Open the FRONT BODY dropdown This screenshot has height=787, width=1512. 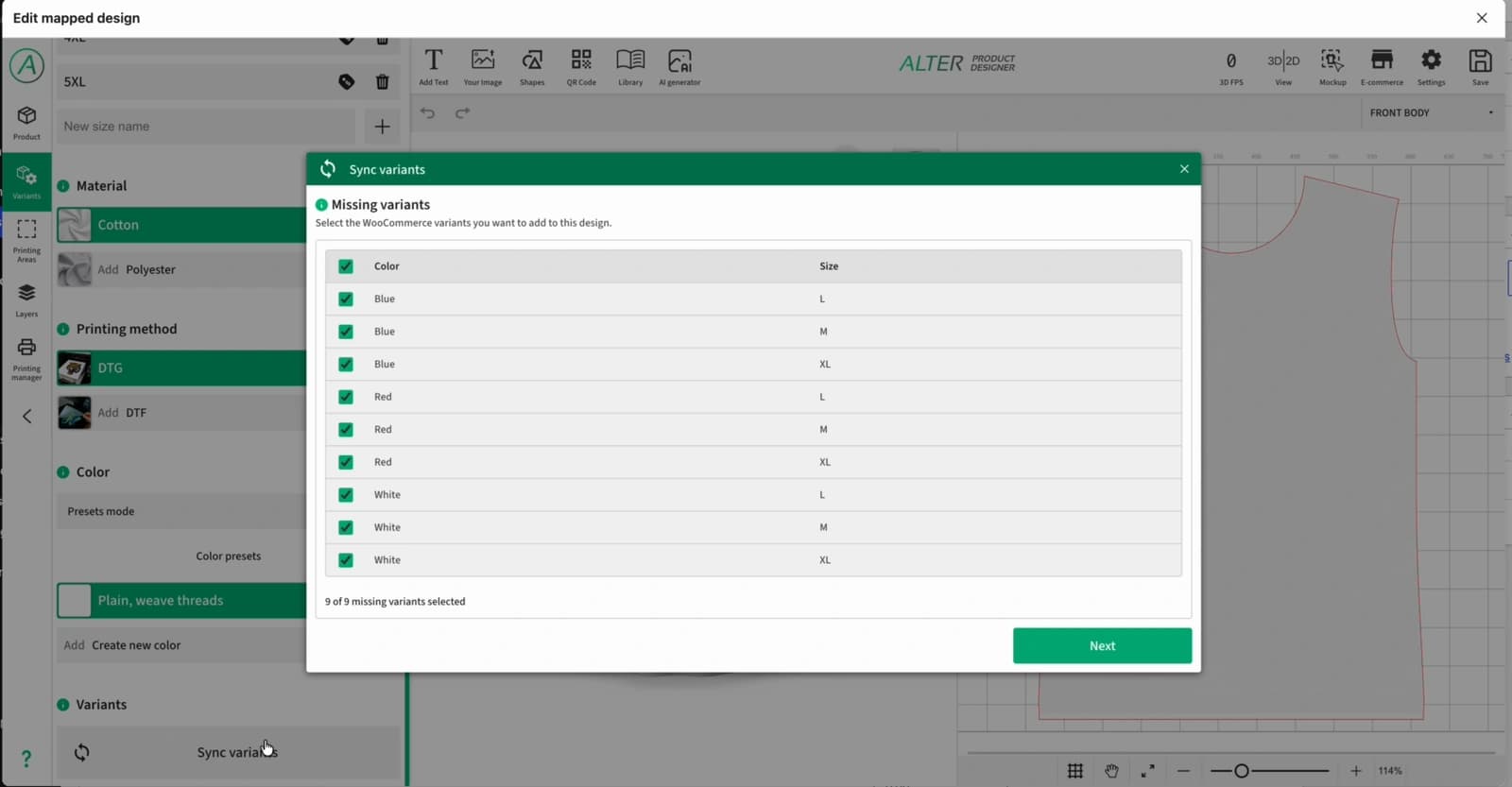click(x=1431, y=112)
